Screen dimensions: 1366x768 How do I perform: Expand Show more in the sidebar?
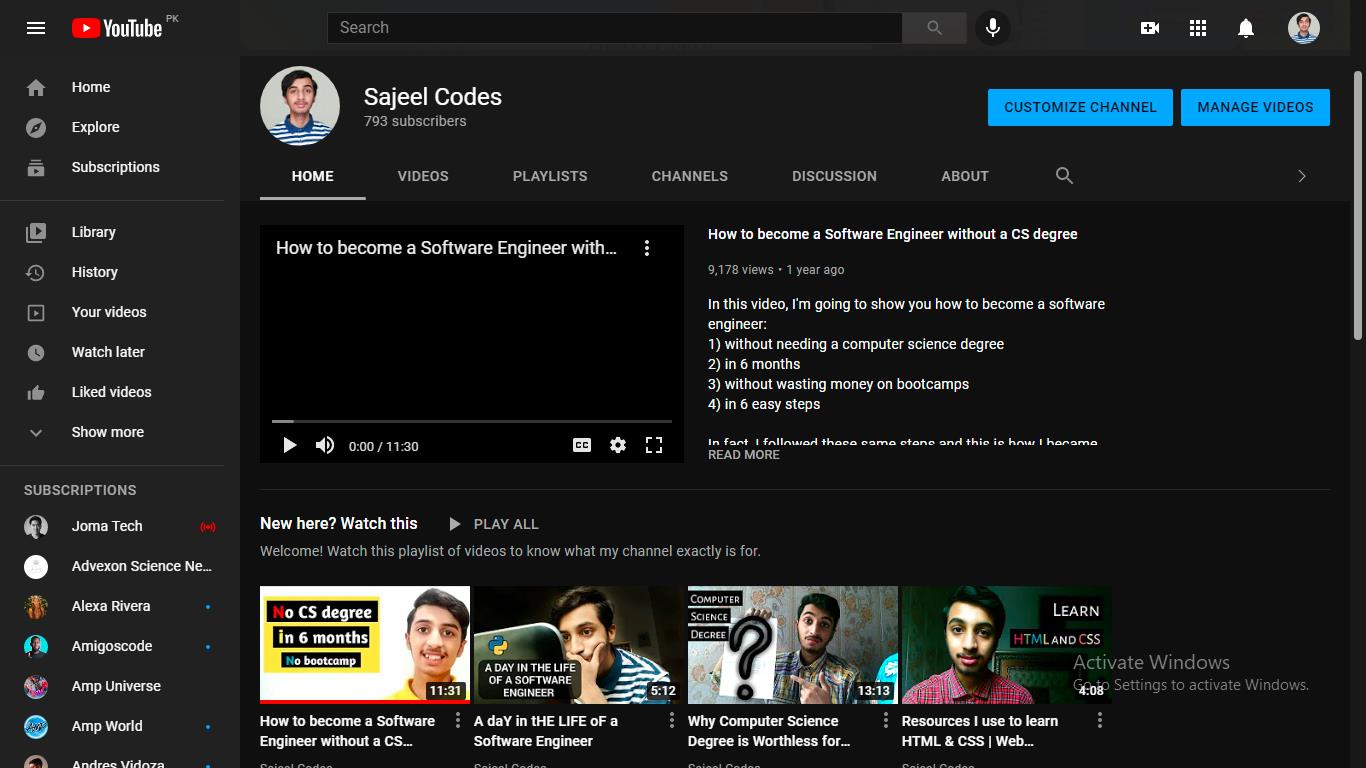tap(107, 432)
